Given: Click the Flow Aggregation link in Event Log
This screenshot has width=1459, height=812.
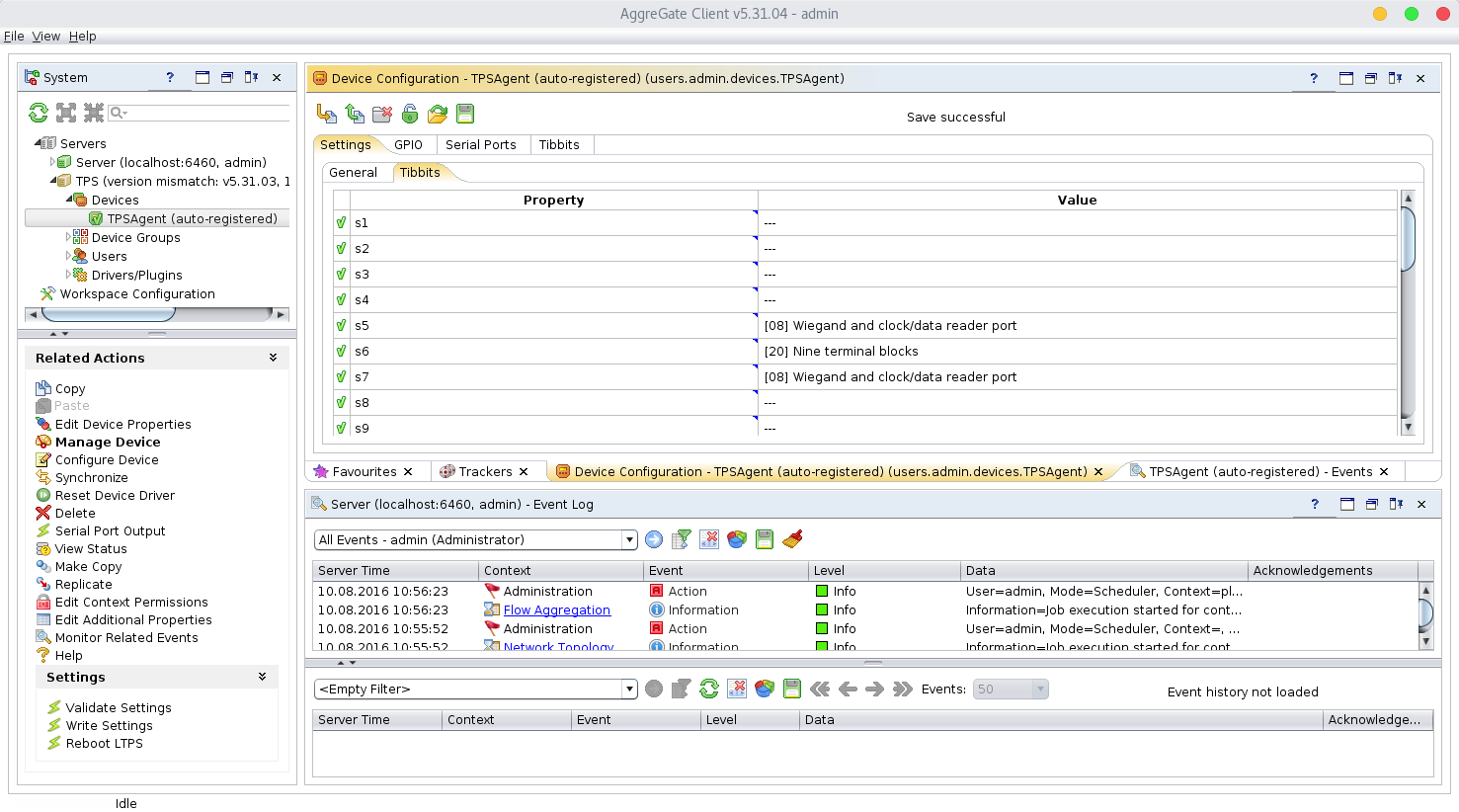Looking at the screenshot, I should pyautogui.click(x=557, y=609).
